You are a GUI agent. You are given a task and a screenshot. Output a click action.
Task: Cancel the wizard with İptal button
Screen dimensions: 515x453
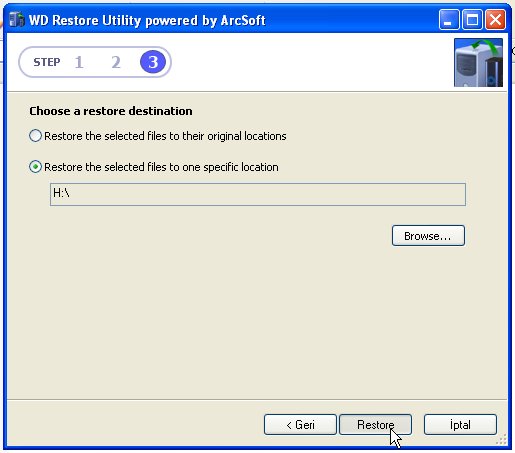pos(460,425)
